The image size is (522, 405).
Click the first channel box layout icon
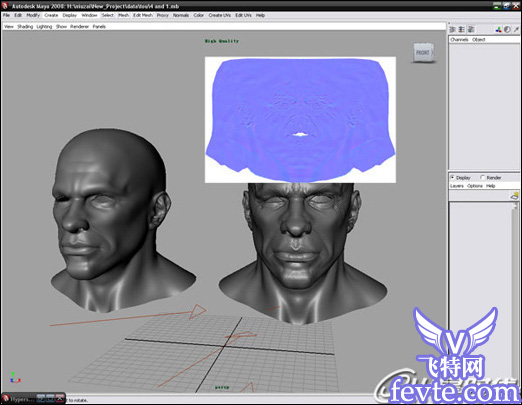[452, 30]
